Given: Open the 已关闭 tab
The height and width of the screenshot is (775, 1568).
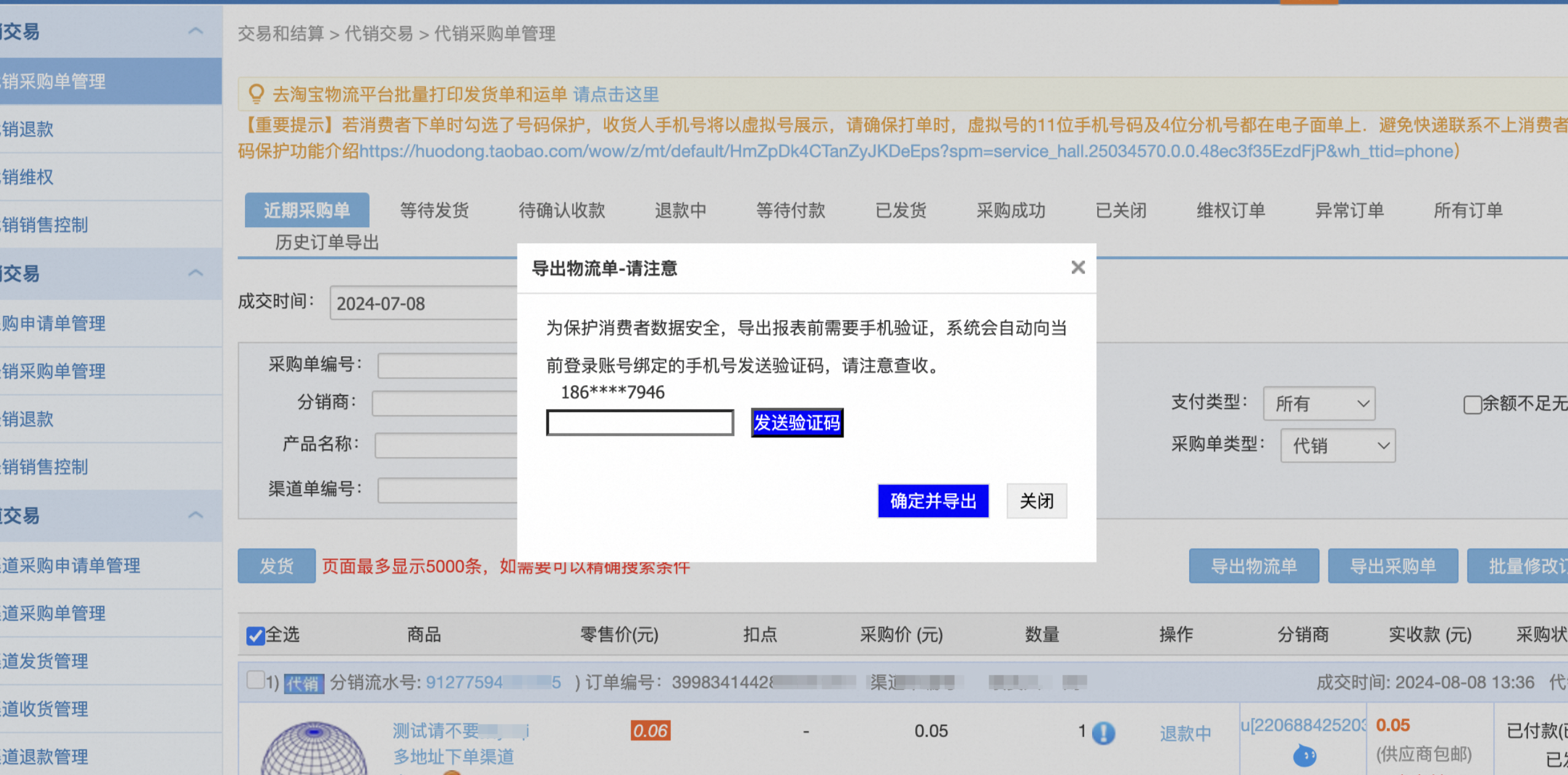Looking at the screenshot, I should [1121, 210].
